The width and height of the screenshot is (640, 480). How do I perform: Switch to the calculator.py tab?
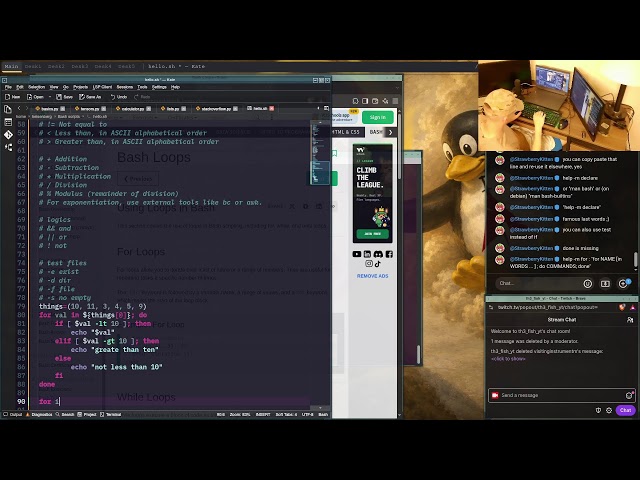coord(133,109)
